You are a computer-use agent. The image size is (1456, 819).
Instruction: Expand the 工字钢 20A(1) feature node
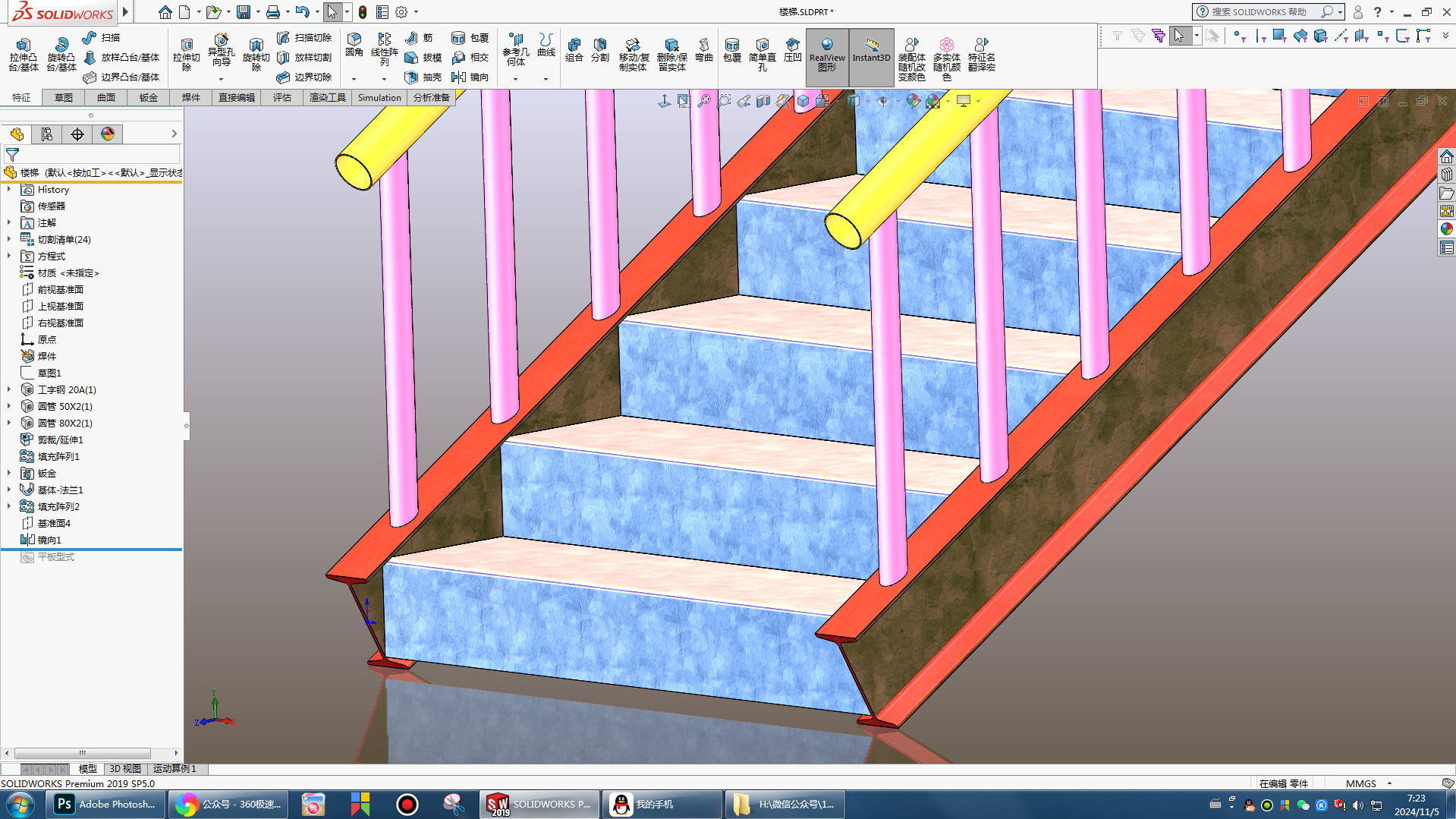(9, 390)
